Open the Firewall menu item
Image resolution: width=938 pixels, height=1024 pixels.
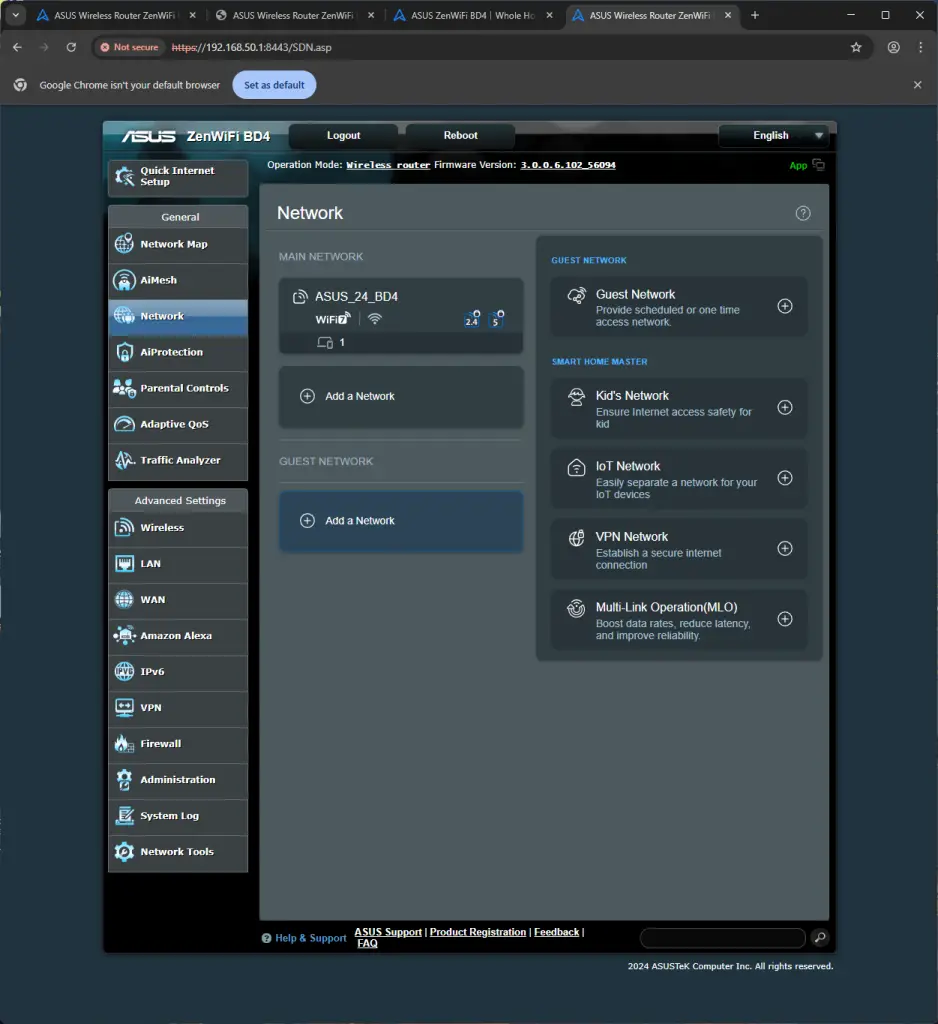click(178, 744)
